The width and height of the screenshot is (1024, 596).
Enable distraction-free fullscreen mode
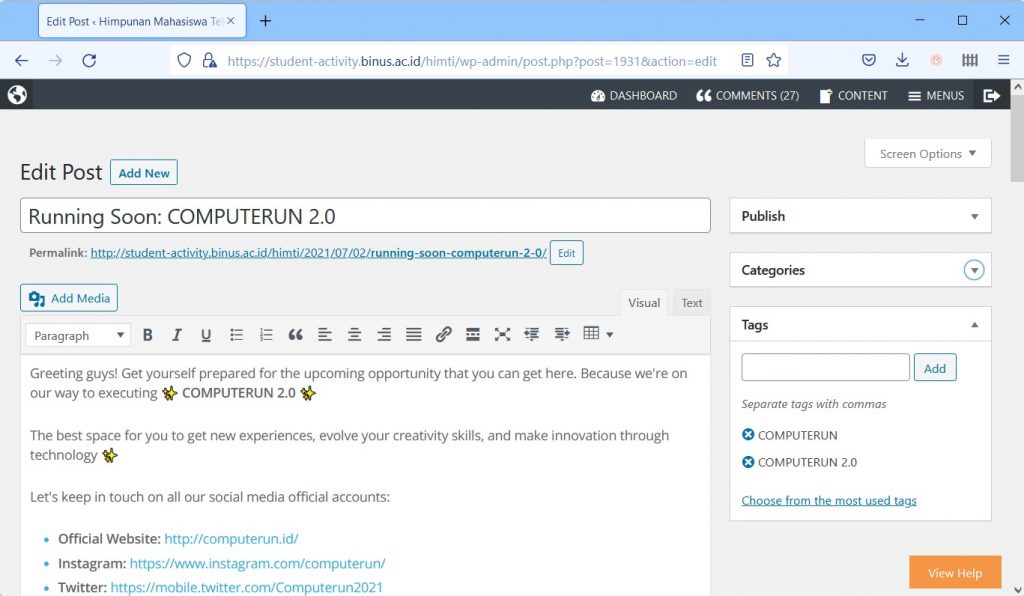coord(502,335)
